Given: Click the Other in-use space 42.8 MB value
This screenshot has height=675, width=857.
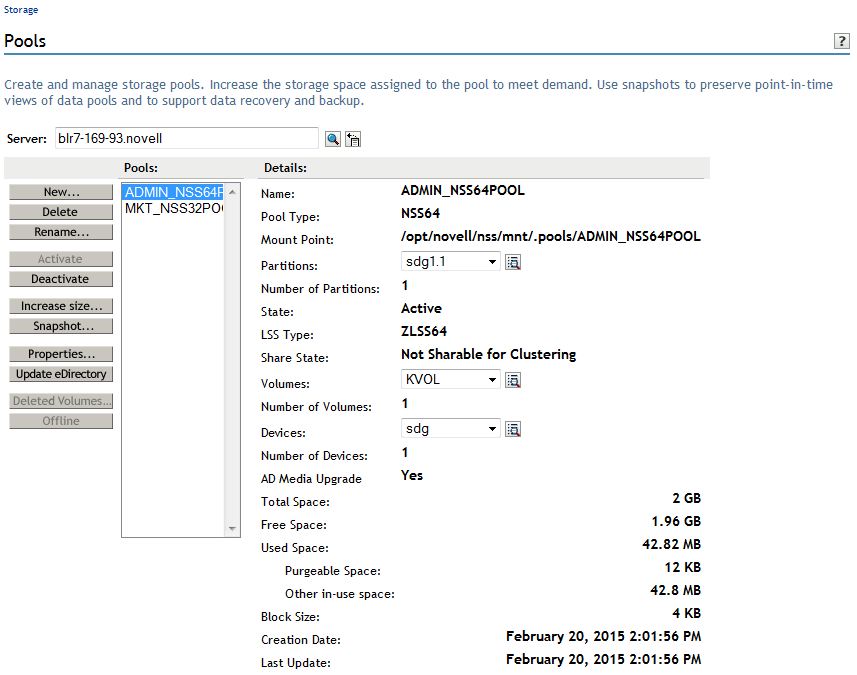Looking at the screenshot, I should [x=675, y=590].
